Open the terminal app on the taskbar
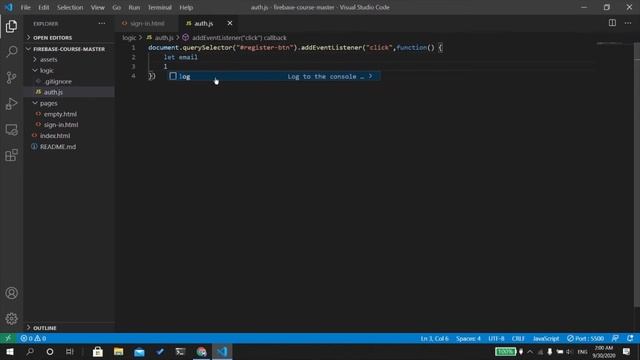Screen dimensions: 640x360 coord(180,352)
